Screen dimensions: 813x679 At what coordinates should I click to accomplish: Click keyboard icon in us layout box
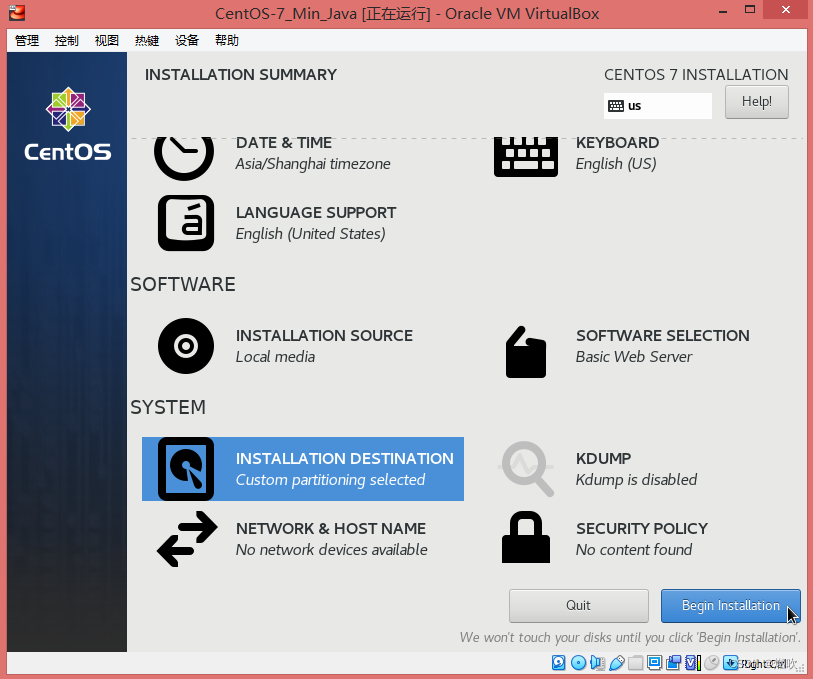615,106
